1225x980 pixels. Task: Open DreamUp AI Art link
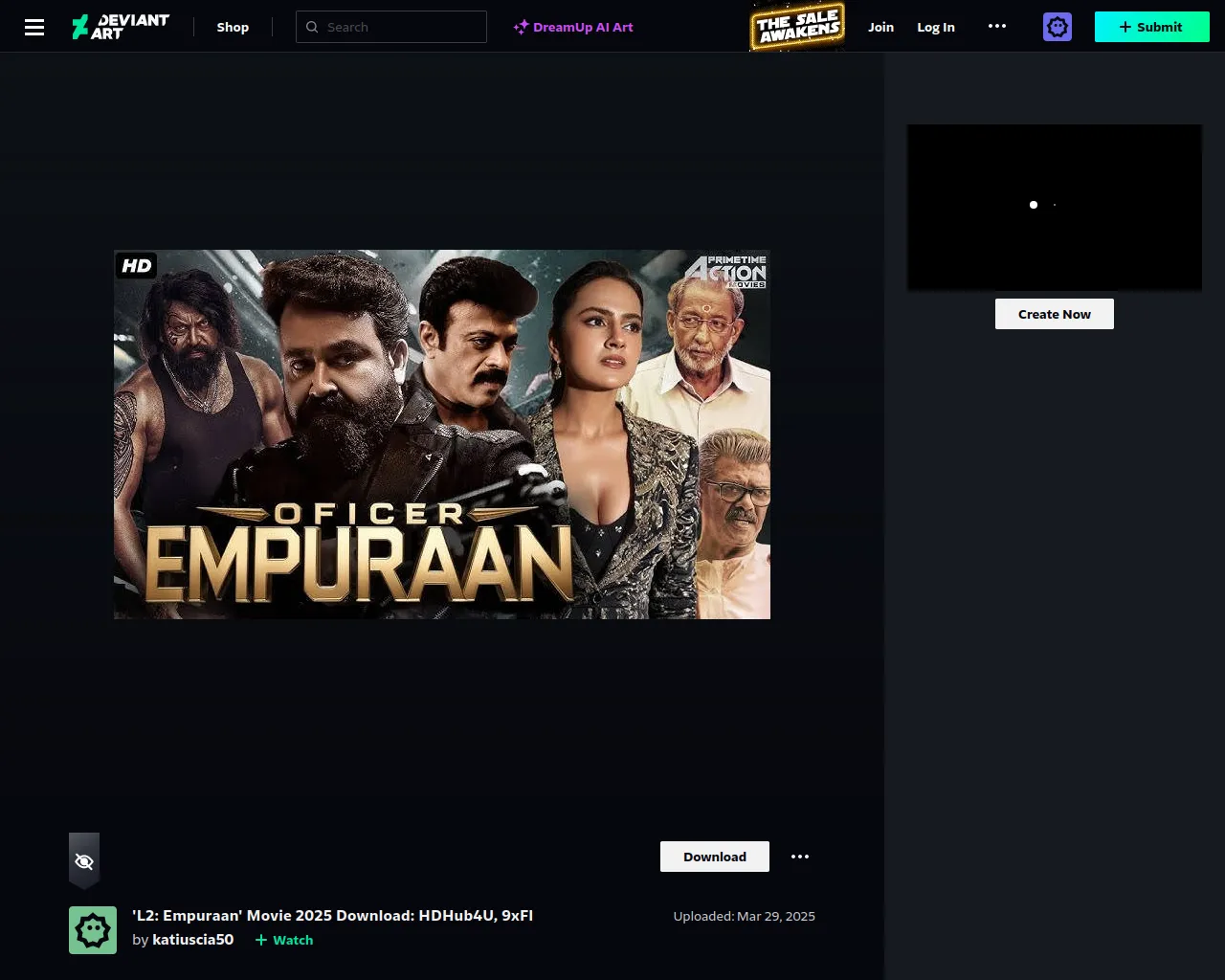[583, 27]
